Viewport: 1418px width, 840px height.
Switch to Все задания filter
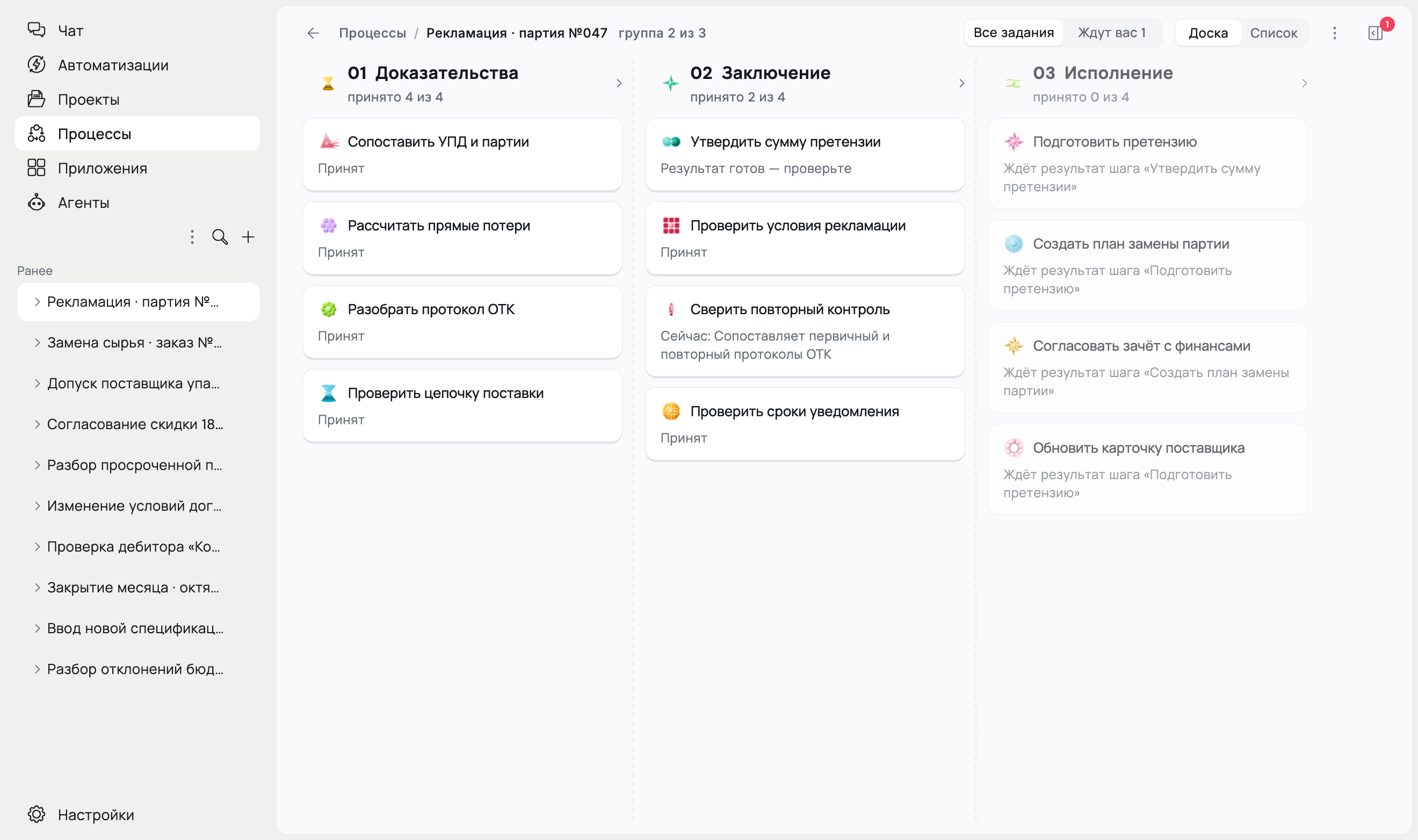(x=1013, y=33)
